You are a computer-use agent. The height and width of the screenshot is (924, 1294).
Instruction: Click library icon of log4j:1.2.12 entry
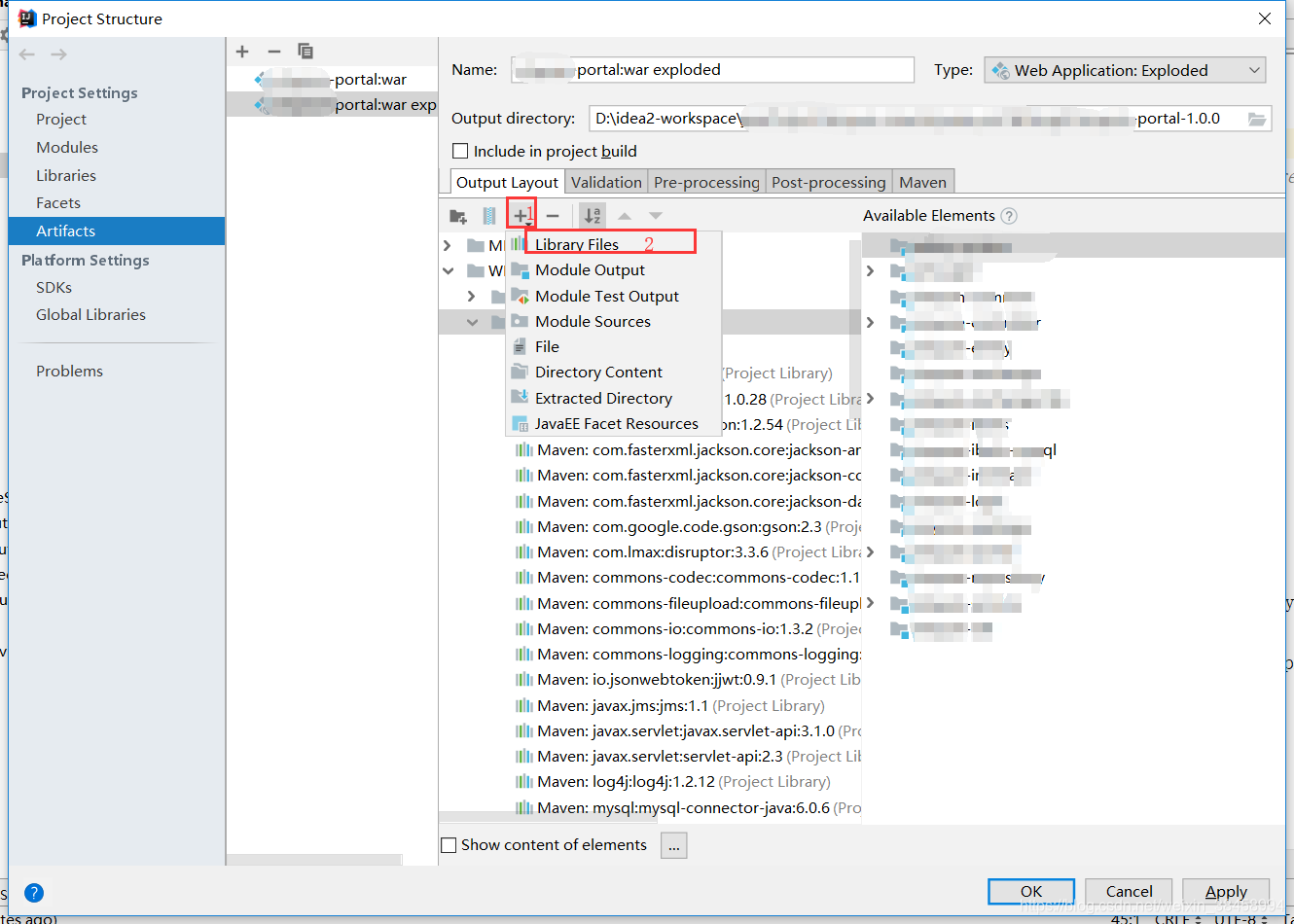pos(523,781)
